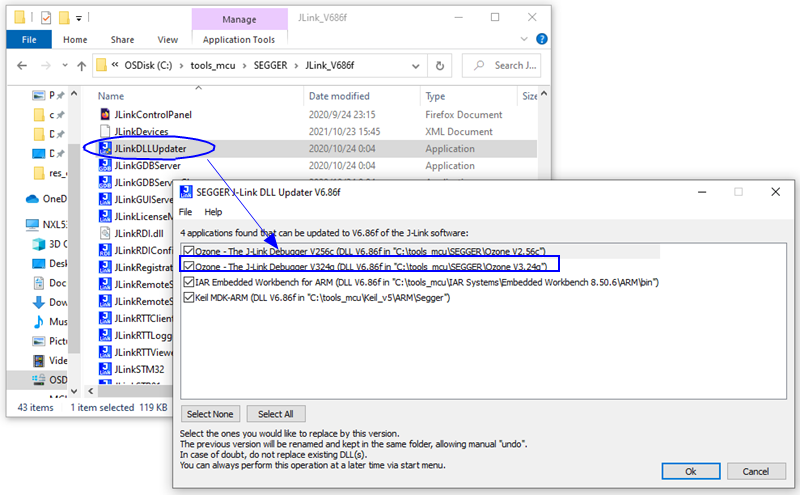Select JLinkSTM32 application icon

pos(105,369)
